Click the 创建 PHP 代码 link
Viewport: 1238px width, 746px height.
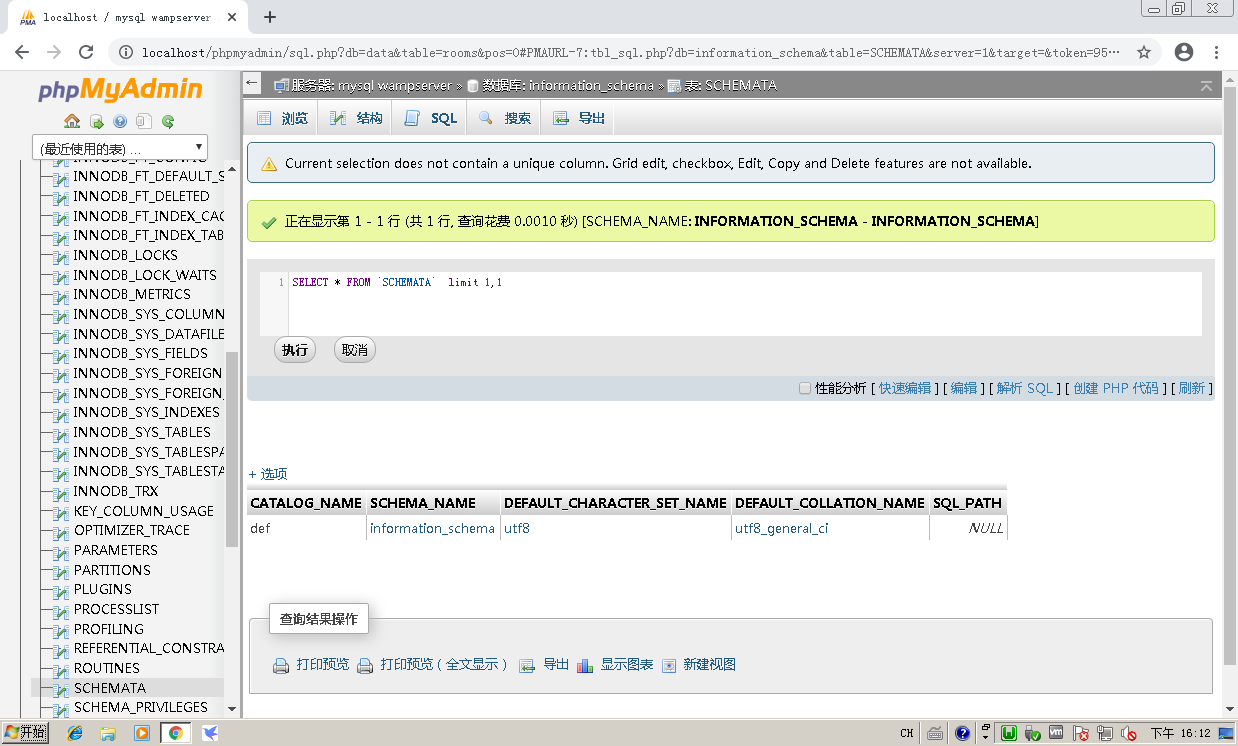[1116, 388]
